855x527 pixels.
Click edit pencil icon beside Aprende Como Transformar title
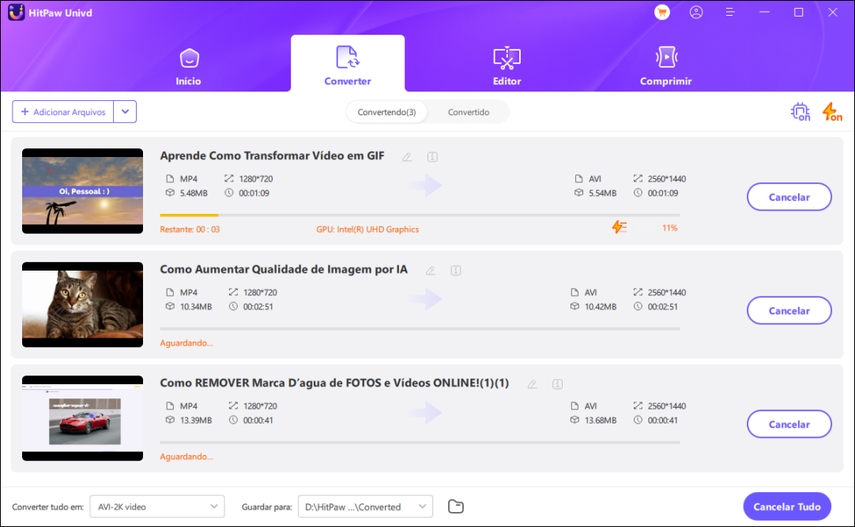(x=407, y=157)
